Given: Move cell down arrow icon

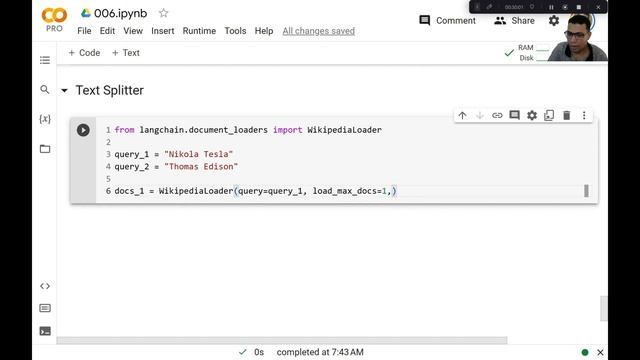Looking at the screenshot, I should 480,116.
